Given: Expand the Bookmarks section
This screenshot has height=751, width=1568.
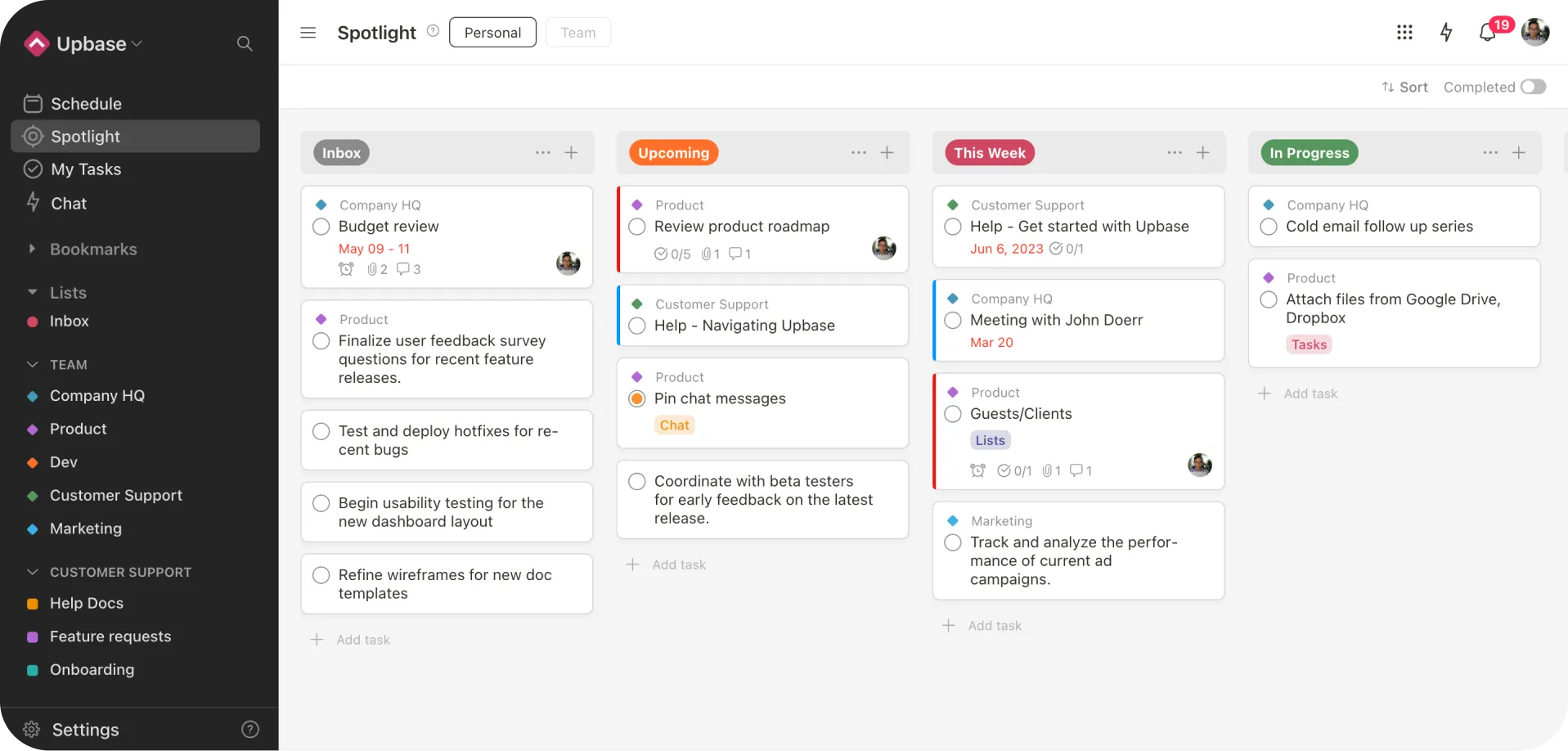Looking at the screenshot, I should [x=32, y=249].
